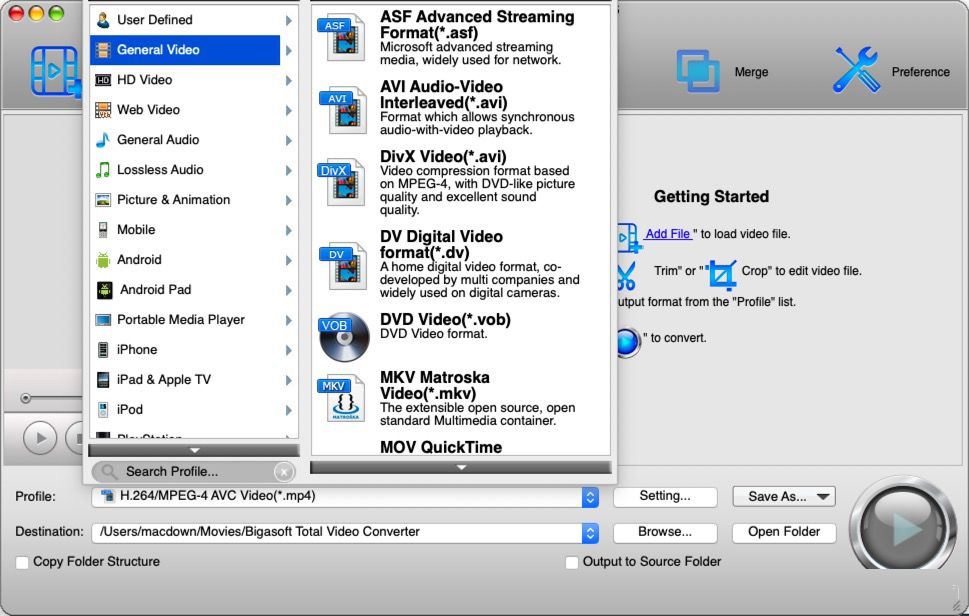This screenshot has width=969, height=616.
Task: Expand the HD Video submenu arrow
Action: [x=289, y=80]
